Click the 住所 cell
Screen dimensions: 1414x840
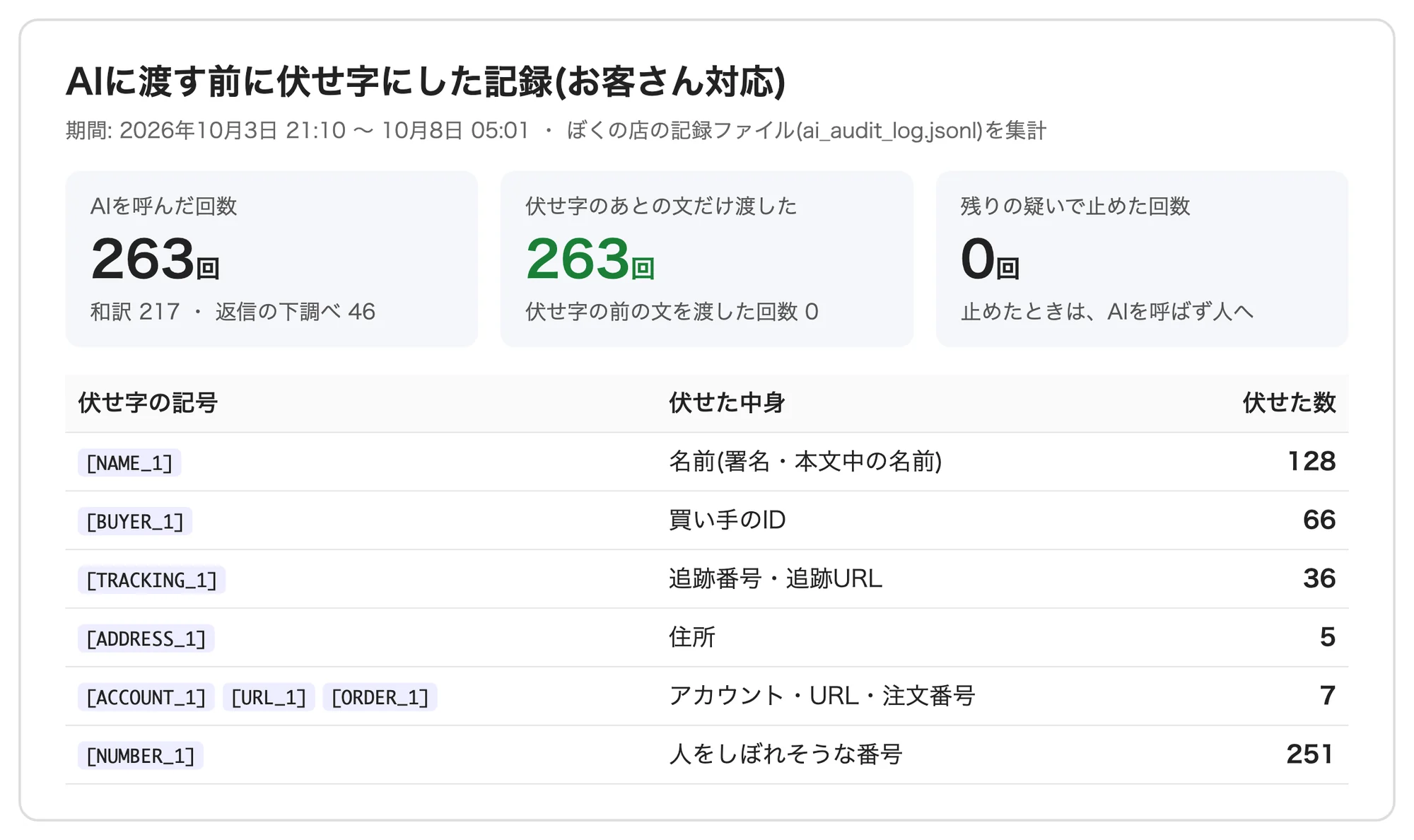[x=692, y=638]
